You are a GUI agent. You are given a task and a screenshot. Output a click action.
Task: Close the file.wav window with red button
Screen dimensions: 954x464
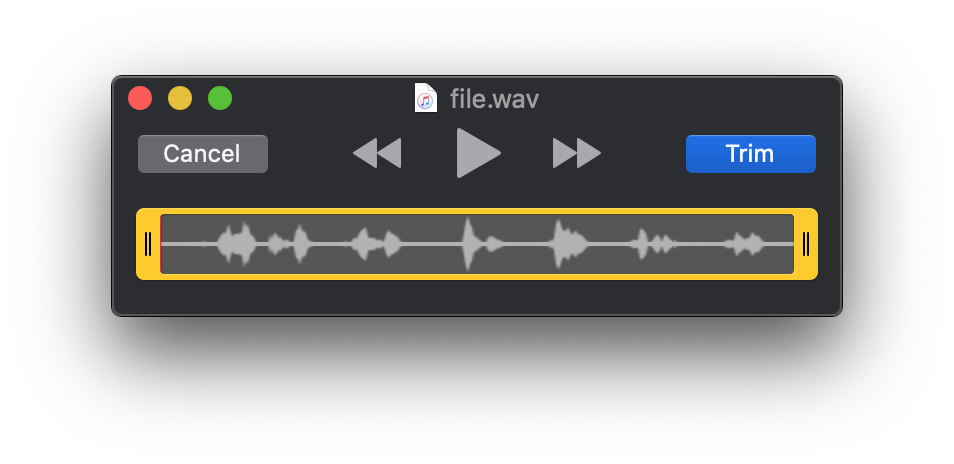coord(140,98)
